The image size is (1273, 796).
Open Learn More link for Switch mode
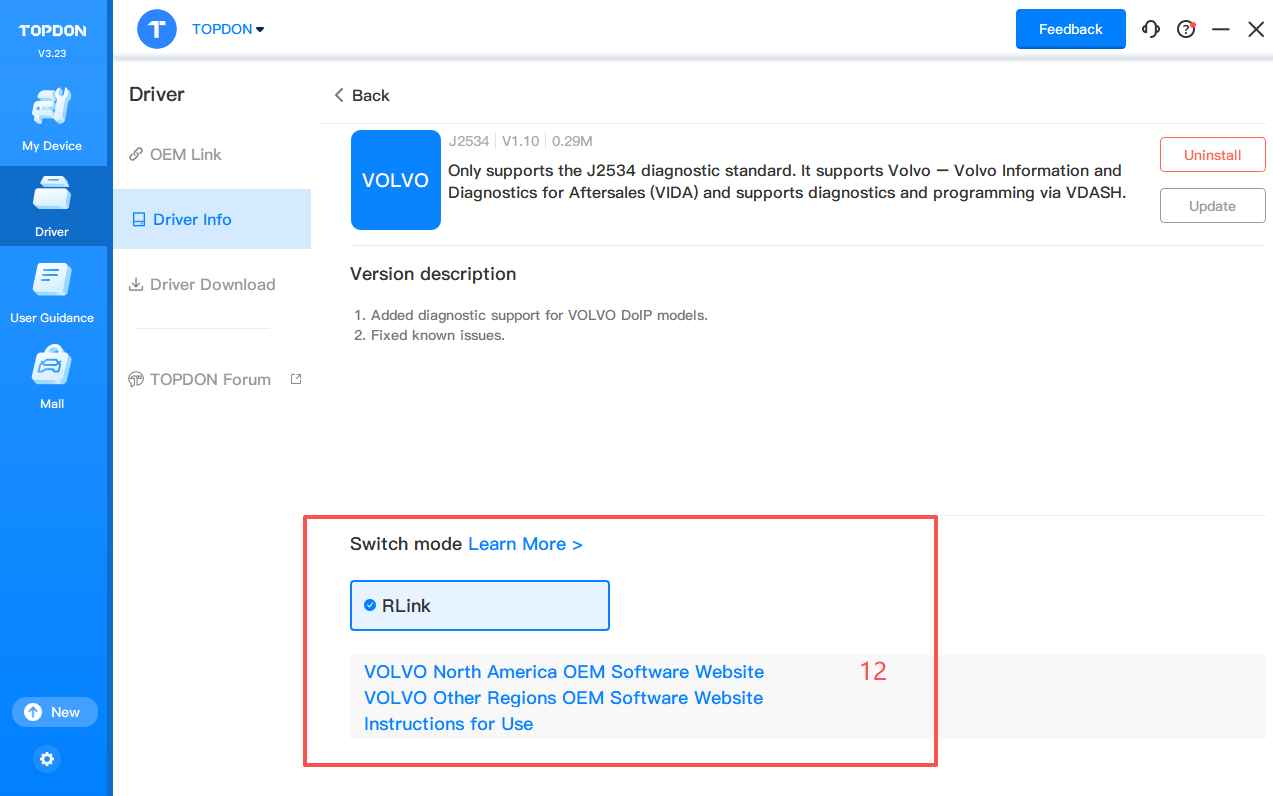click(x=525, y=544)
